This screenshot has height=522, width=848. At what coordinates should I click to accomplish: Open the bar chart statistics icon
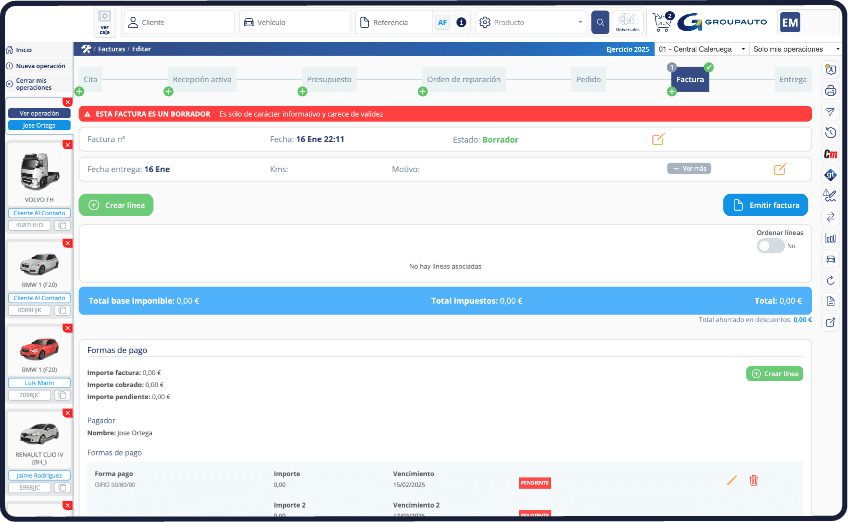click(831, 238)
